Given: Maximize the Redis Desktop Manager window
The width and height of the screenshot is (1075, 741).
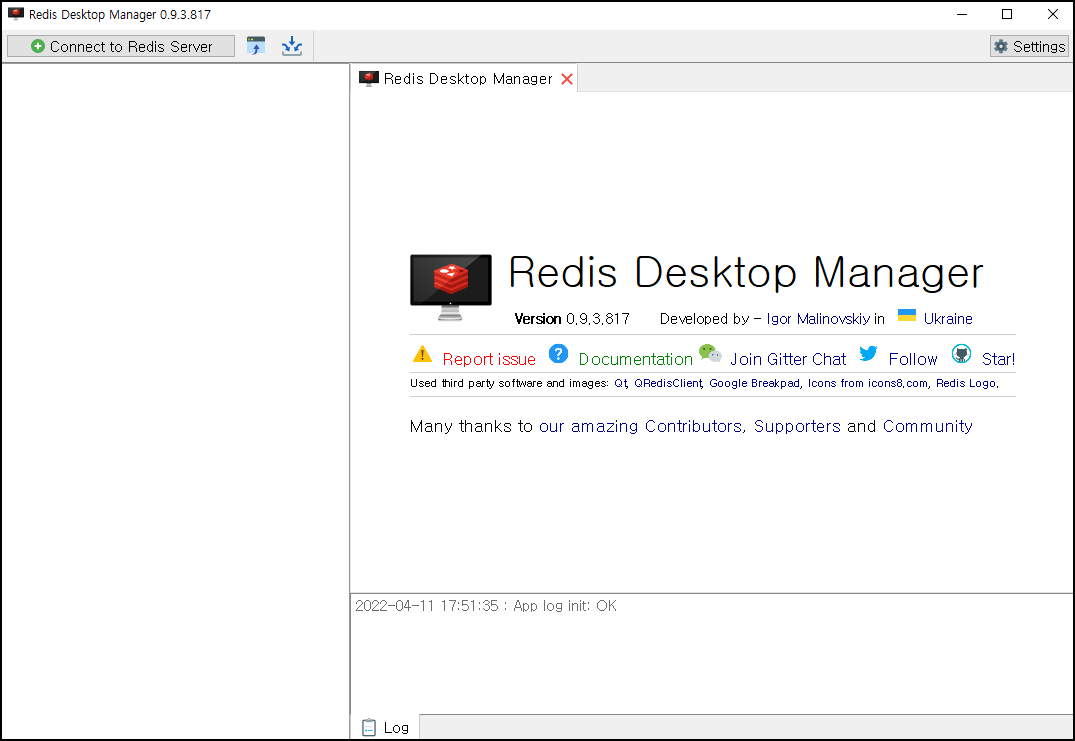Looking at the screenshot, I should pos(1007,14).
